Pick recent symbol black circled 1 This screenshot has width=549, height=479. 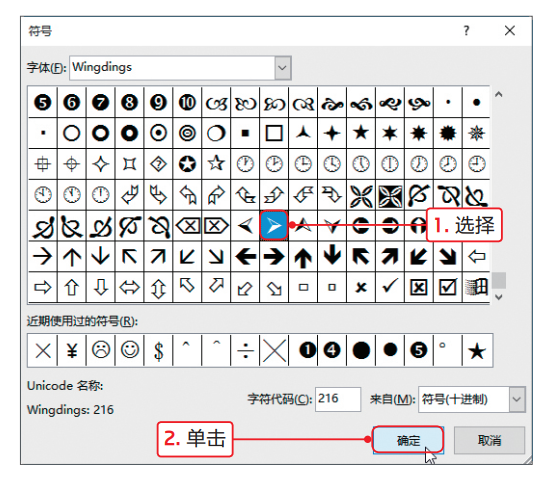307,350
